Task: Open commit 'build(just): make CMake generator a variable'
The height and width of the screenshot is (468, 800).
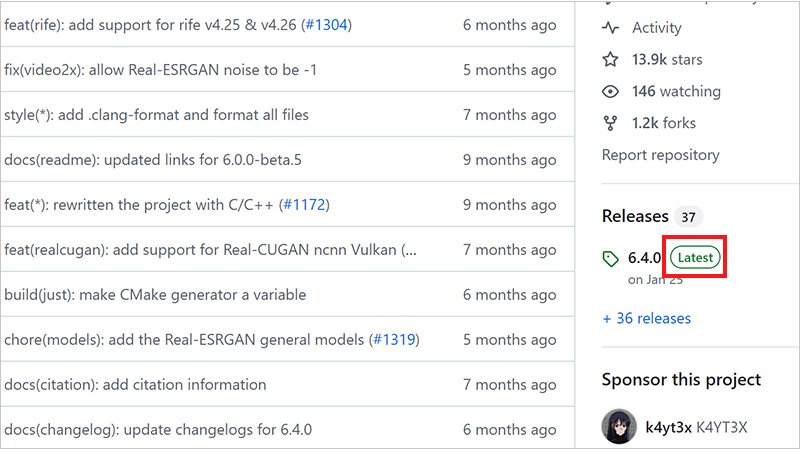Action: (x=155, y=295)
